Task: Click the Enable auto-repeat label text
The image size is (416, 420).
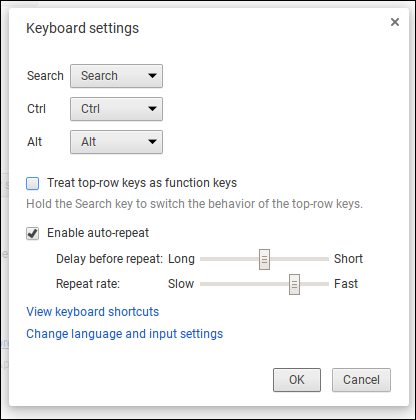Action: tap(98, 233)
